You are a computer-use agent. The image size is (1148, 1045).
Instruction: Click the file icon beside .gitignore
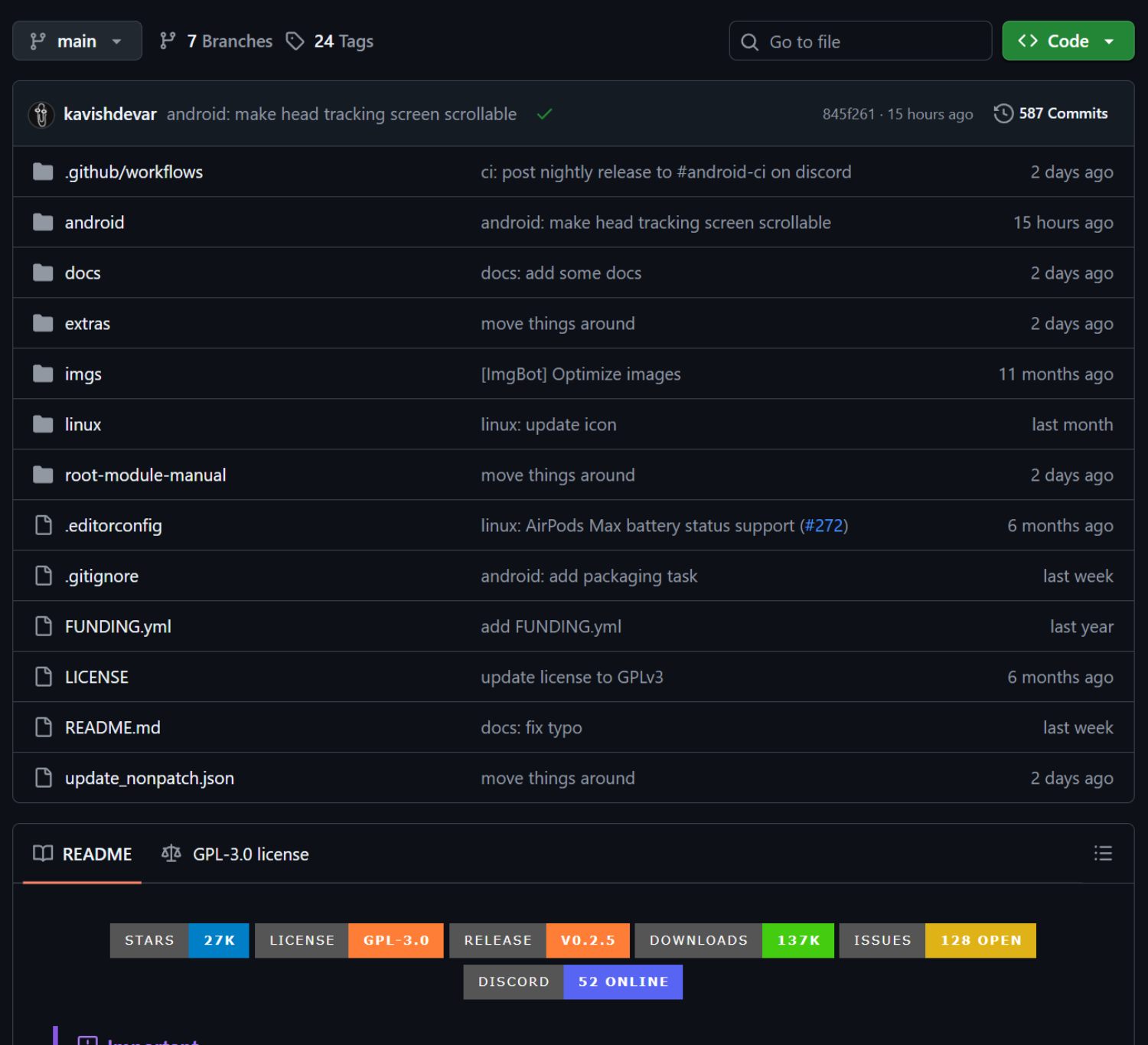[44, 576]
